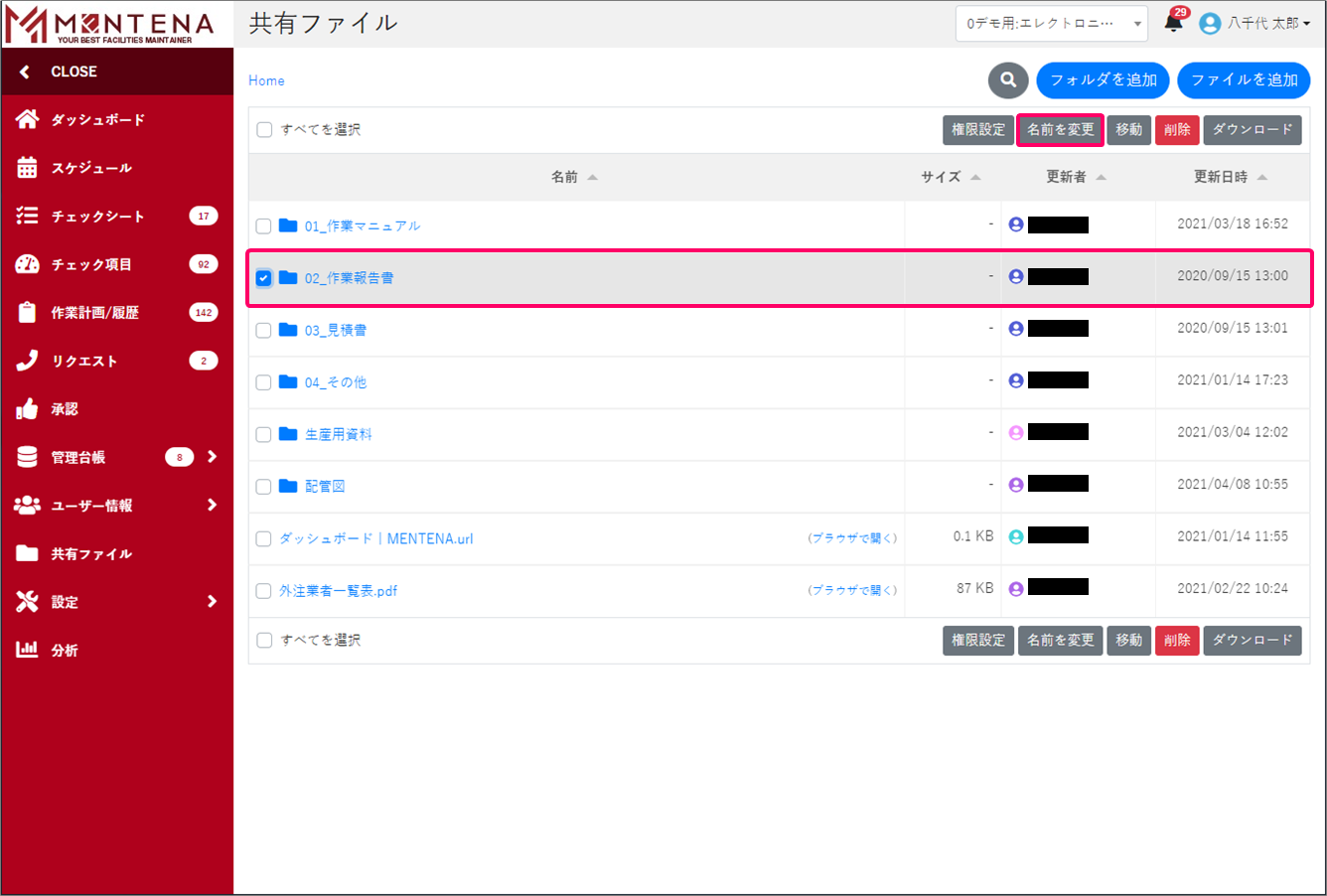Click the approval thumbs-up icon
Screen dimensions: 1327x896
tap(27, 409)
